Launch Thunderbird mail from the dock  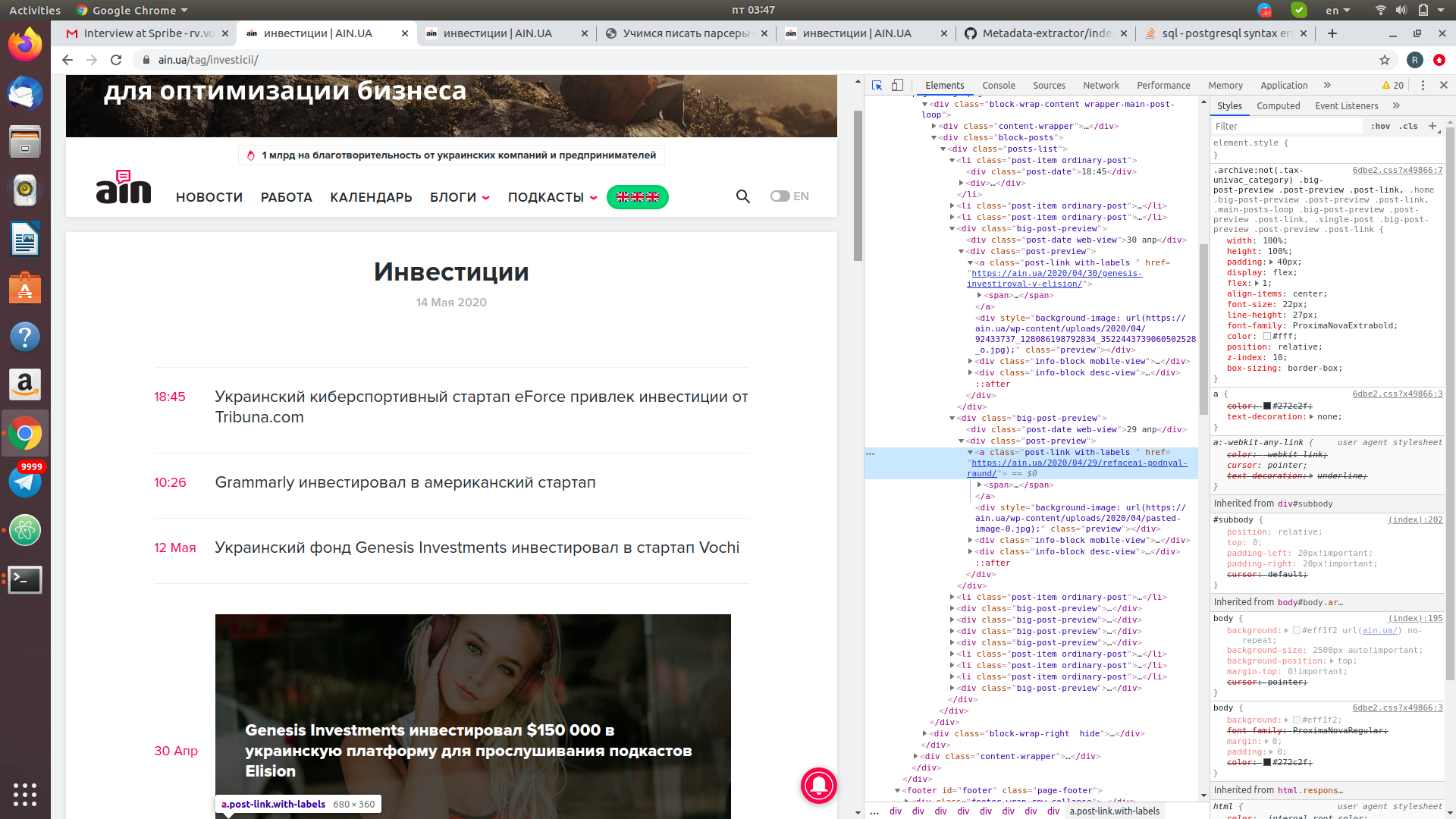pos(25,94)
